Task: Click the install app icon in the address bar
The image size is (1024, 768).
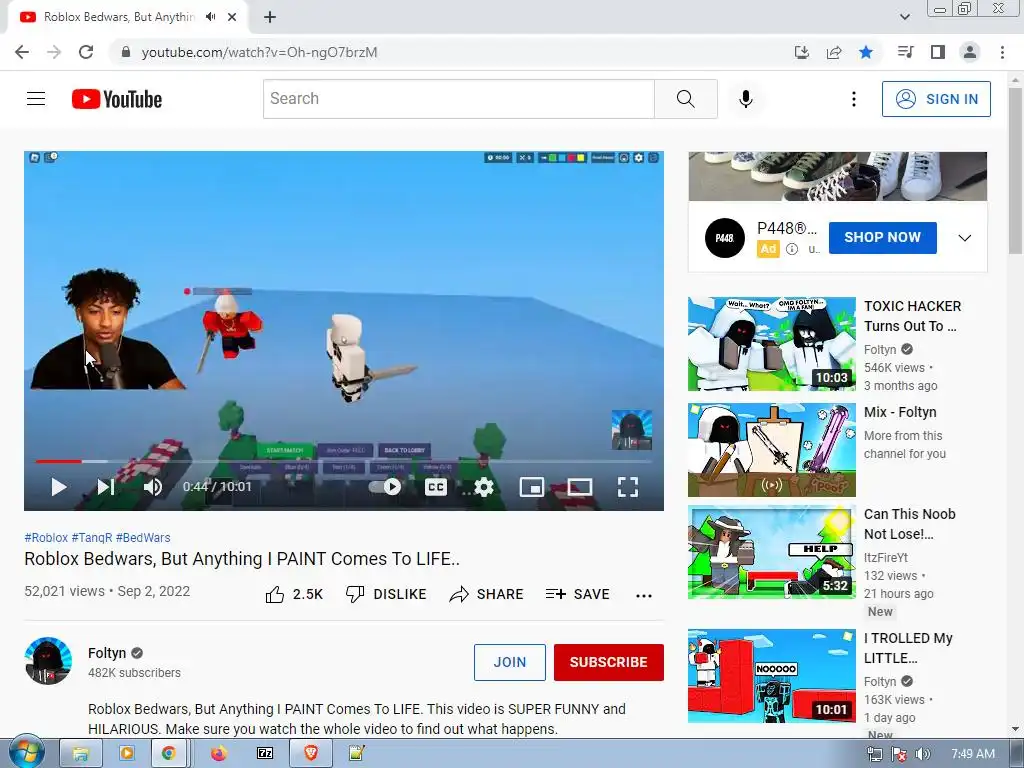Action: point(801,52)
